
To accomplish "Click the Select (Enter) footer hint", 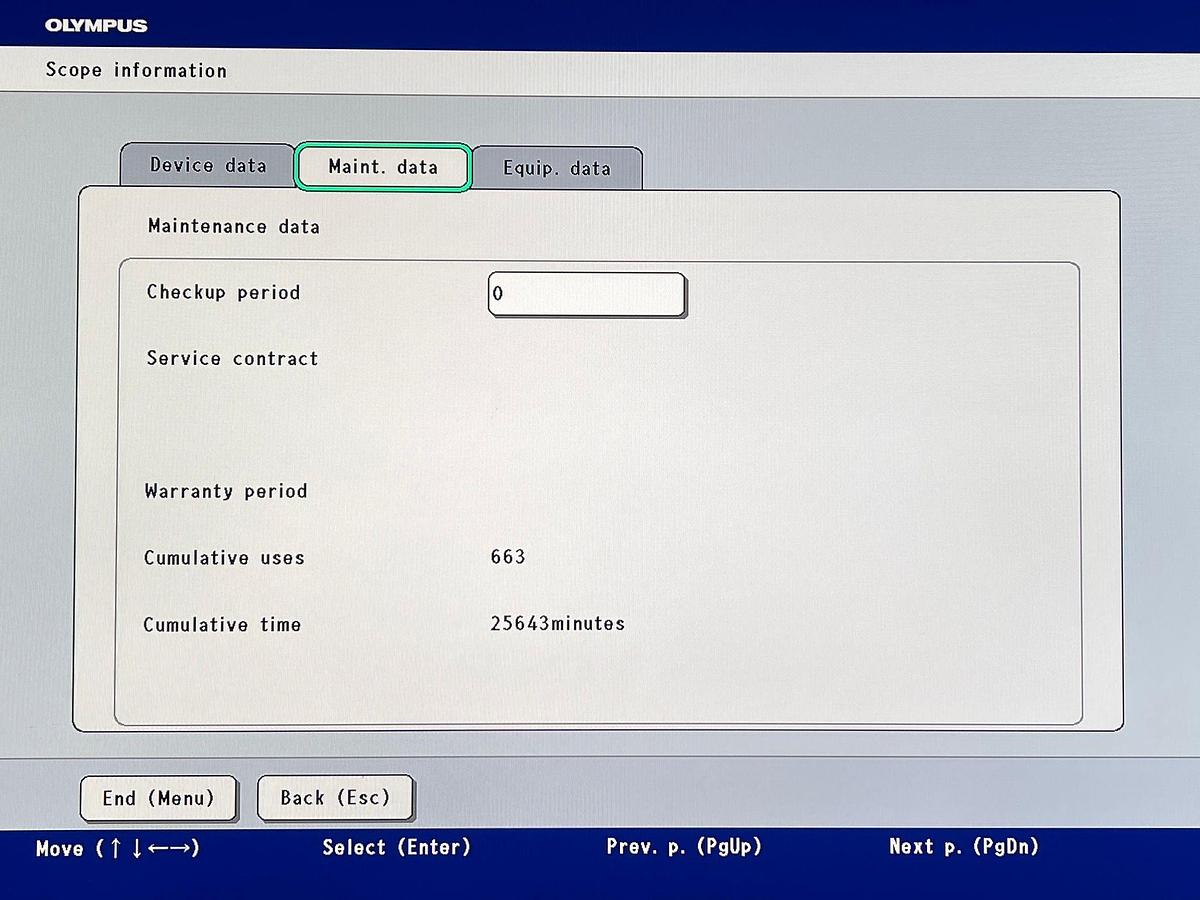I will coord(396,848).
